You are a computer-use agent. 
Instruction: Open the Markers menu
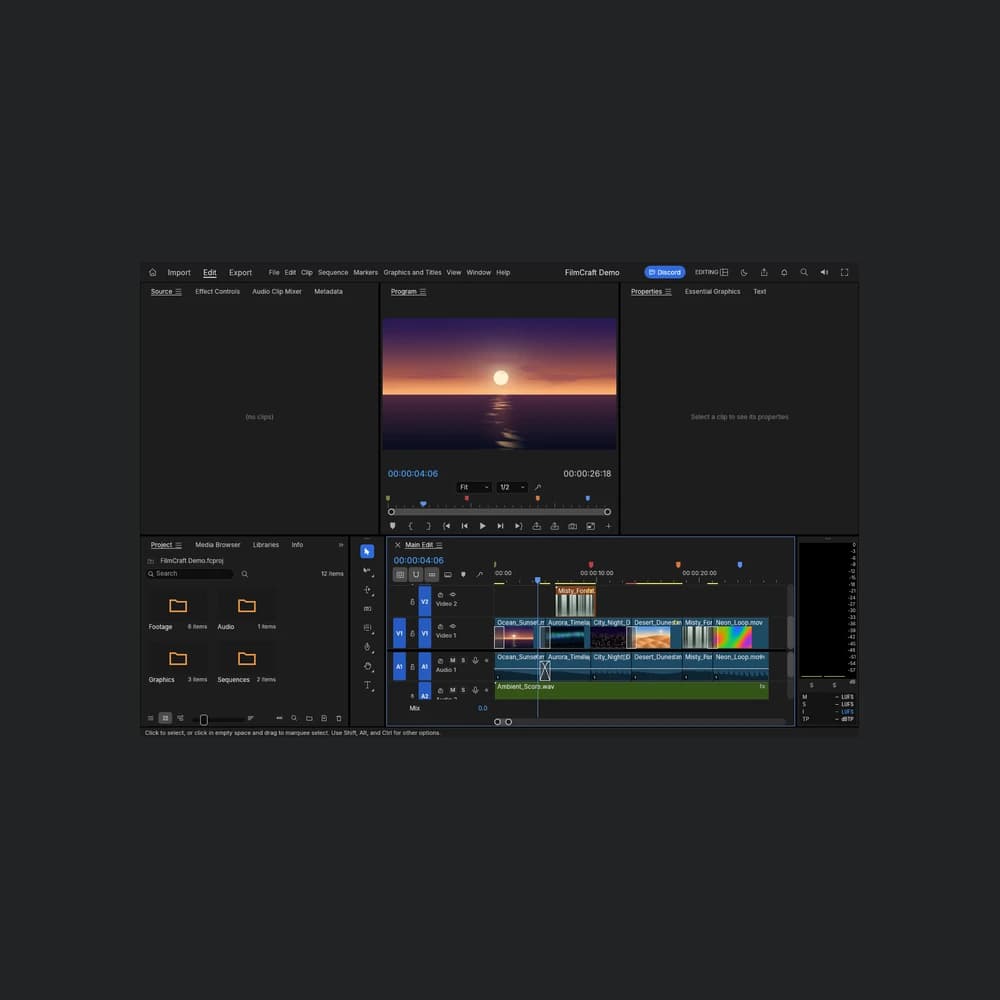click(x=365, y=272)
